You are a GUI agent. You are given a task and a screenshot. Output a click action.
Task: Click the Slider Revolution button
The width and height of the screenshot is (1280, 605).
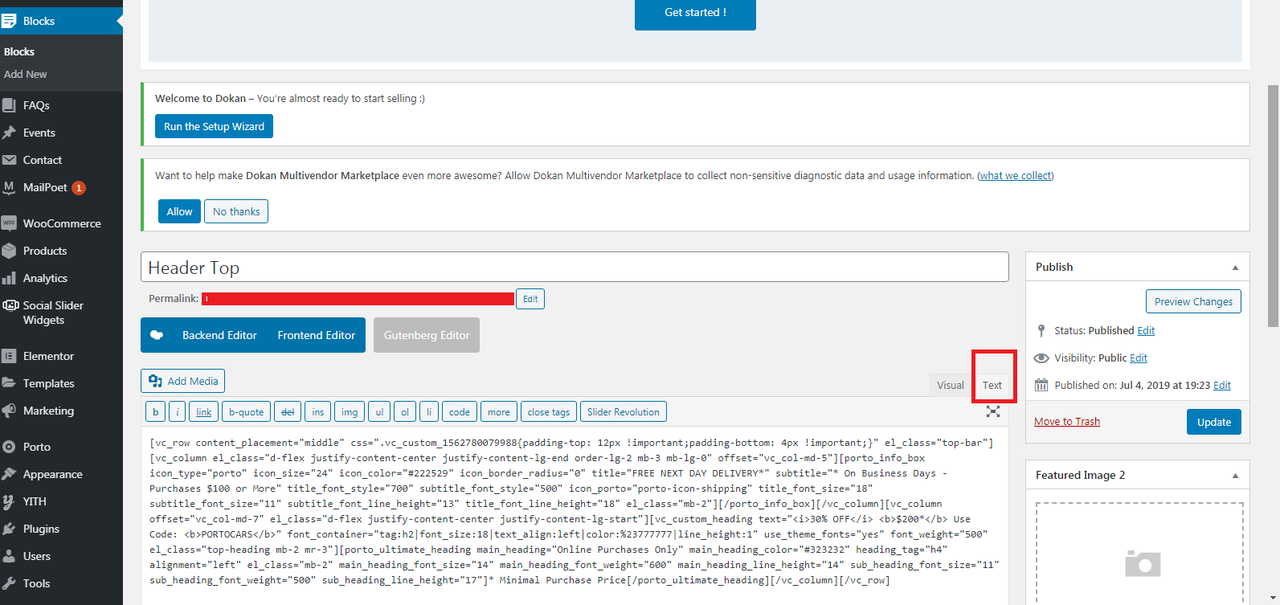tap(623, 412)
